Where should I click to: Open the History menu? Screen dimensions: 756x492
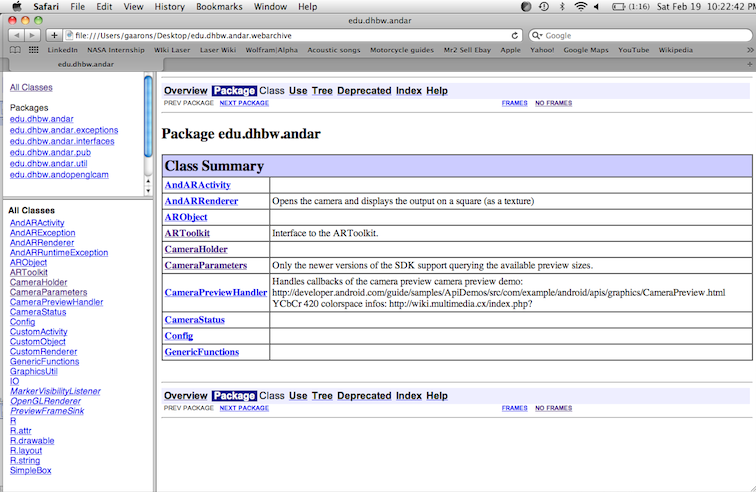pos(169,6)
